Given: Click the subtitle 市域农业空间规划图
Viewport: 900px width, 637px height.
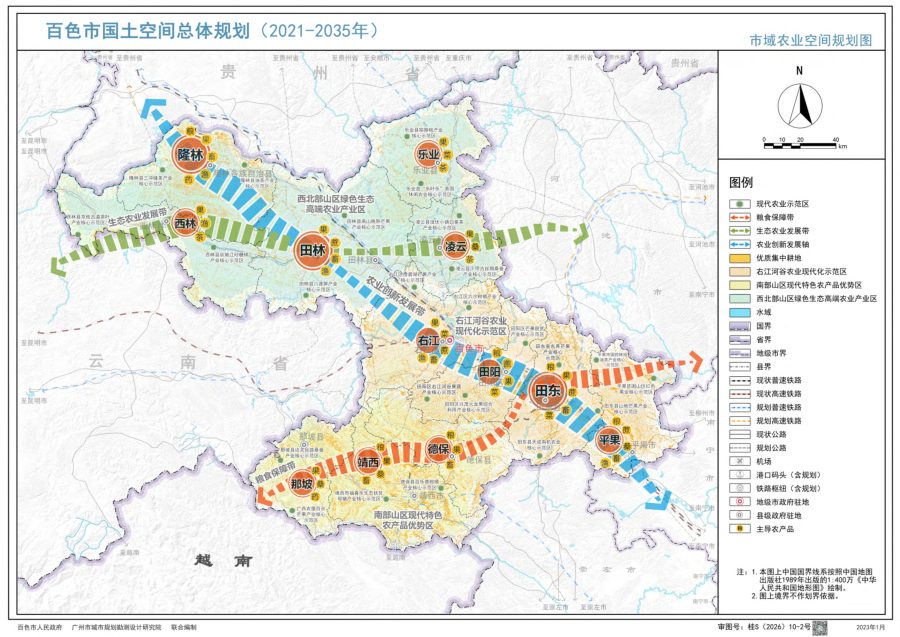Looking at the screenshot, I should point(811,40).
